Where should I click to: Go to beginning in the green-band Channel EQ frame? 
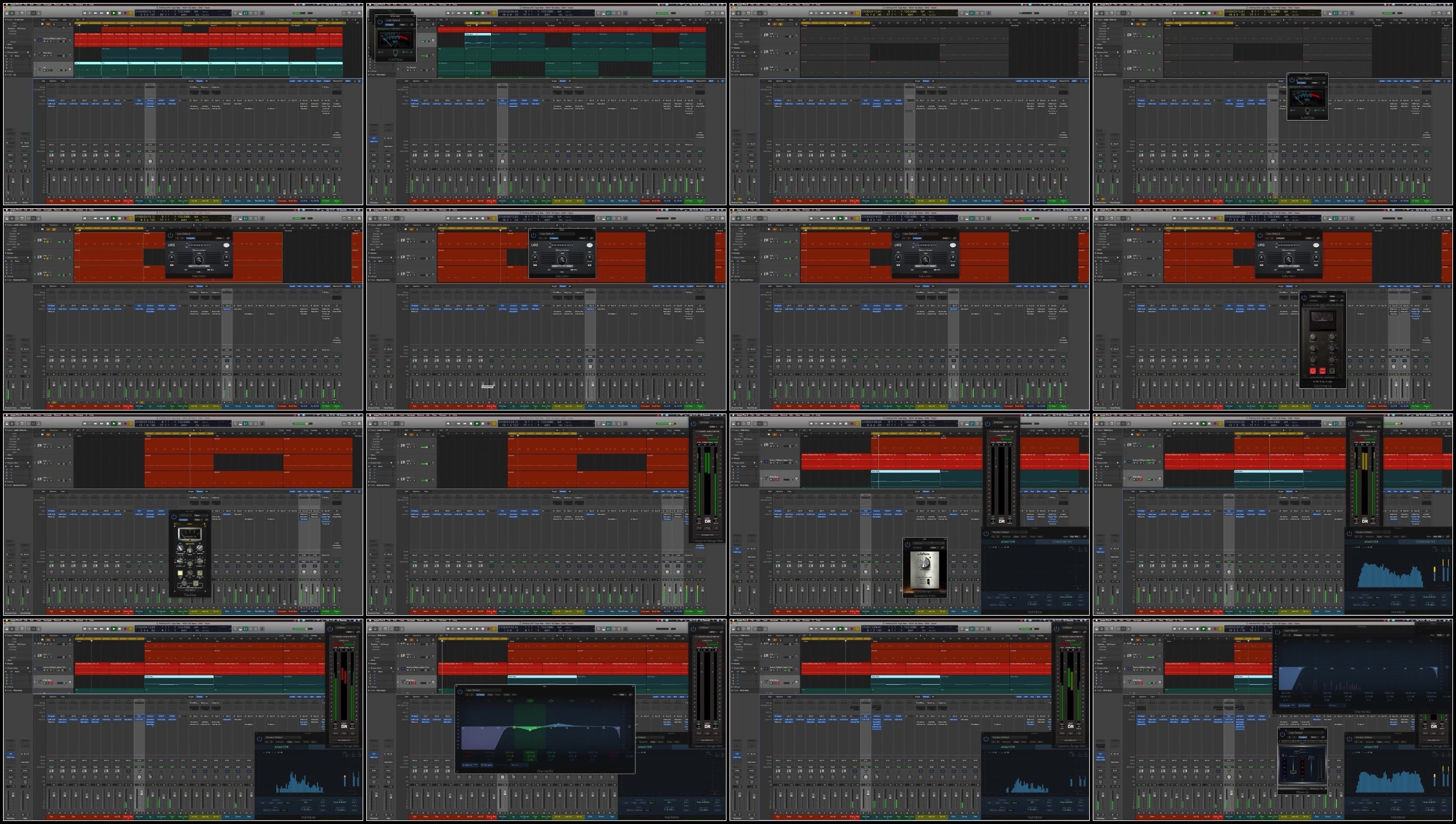[x=448, y=630]
